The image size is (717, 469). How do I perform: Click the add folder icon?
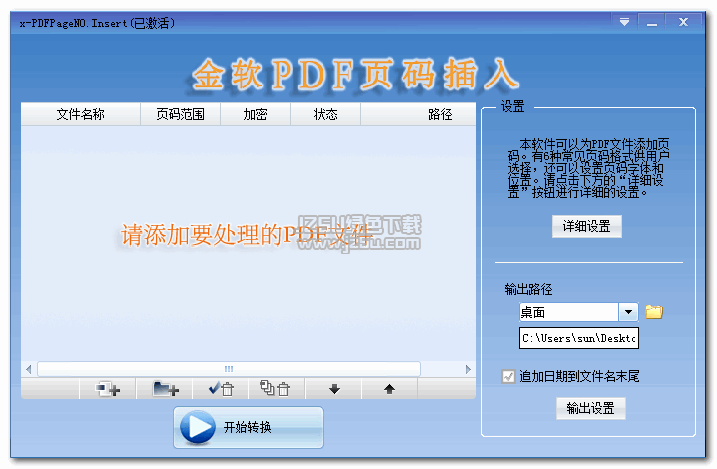point(166,389)
